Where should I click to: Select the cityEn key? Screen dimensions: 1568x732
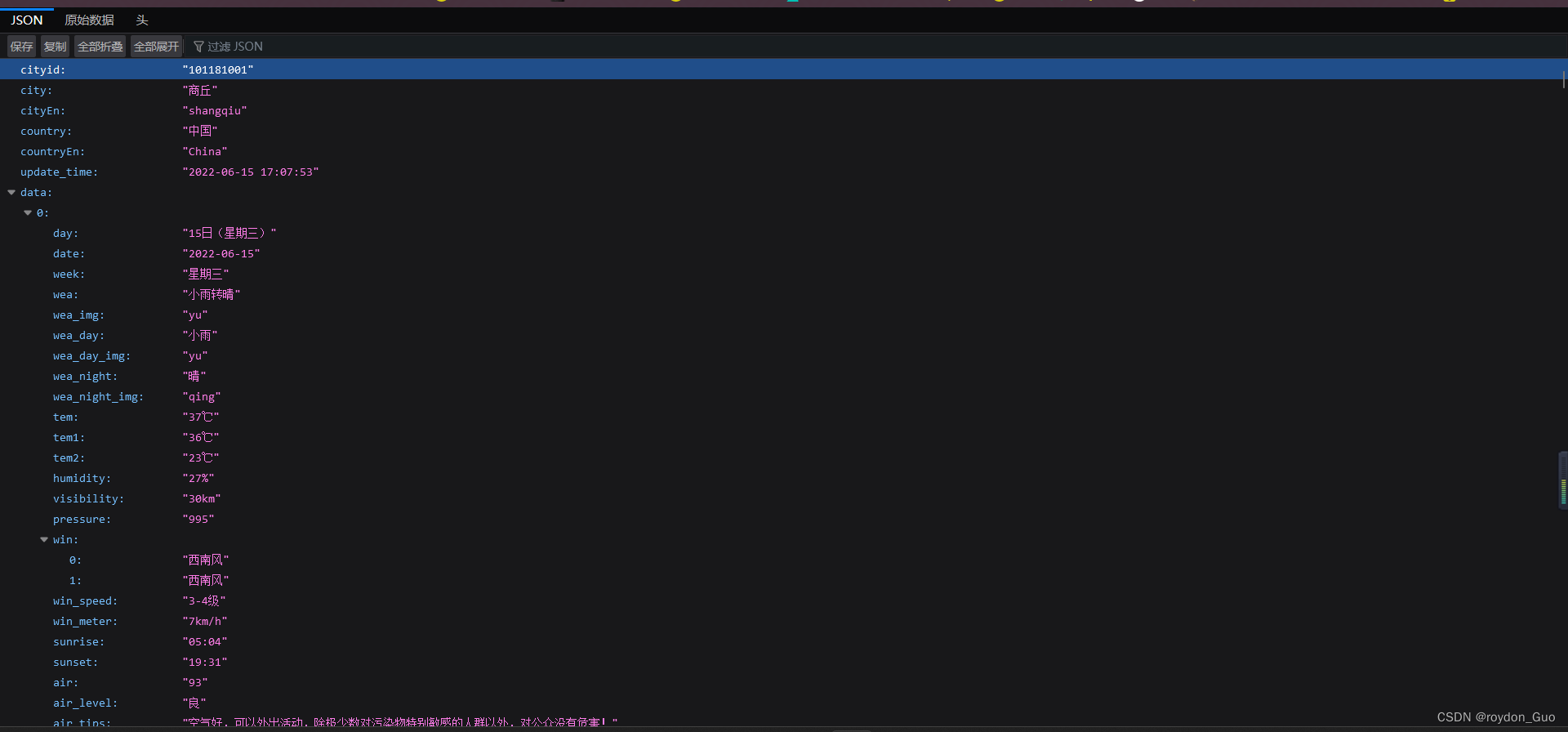pyautogui.click(x=42, y=110)
